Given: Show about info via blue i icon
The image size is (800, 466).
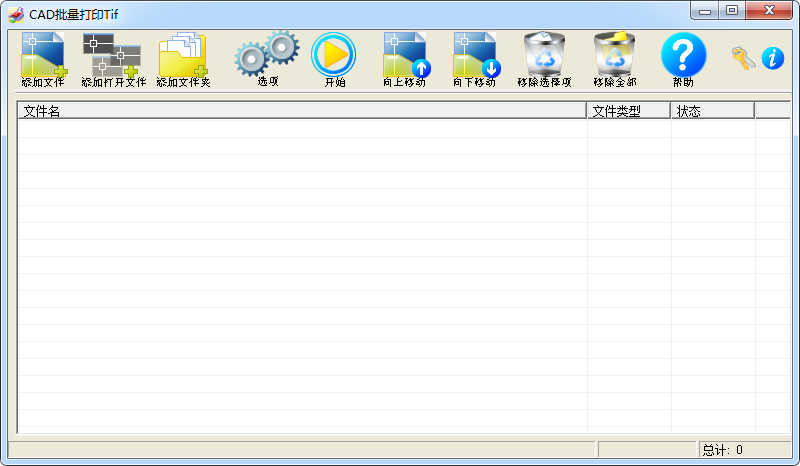Looking at the screenshot, I should pyautogui.click(x=773, y=58).
